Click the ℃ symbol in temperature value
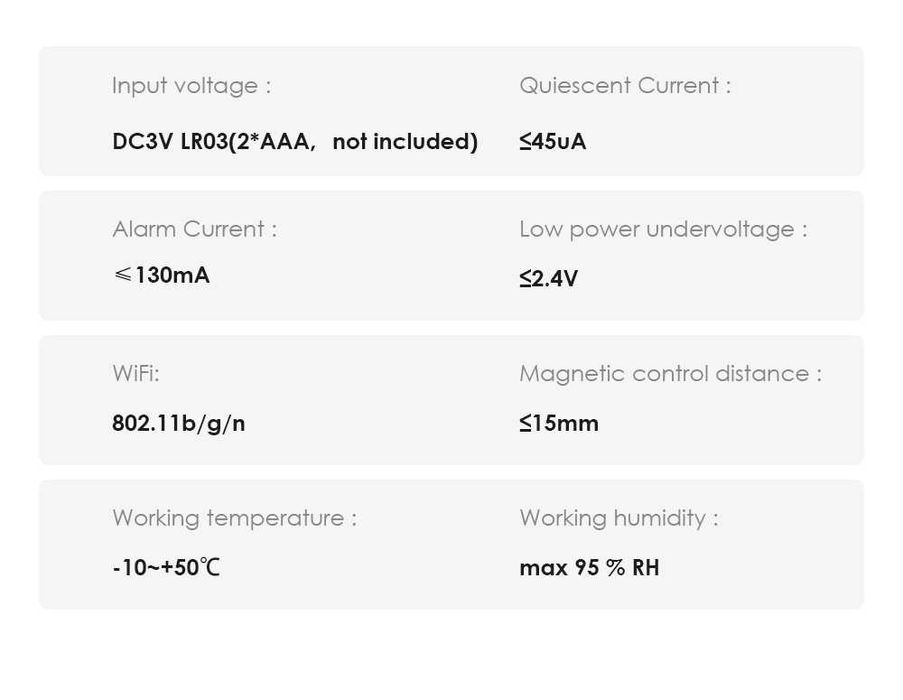This screenshot has width=903, height=700. tap(209, 568)
